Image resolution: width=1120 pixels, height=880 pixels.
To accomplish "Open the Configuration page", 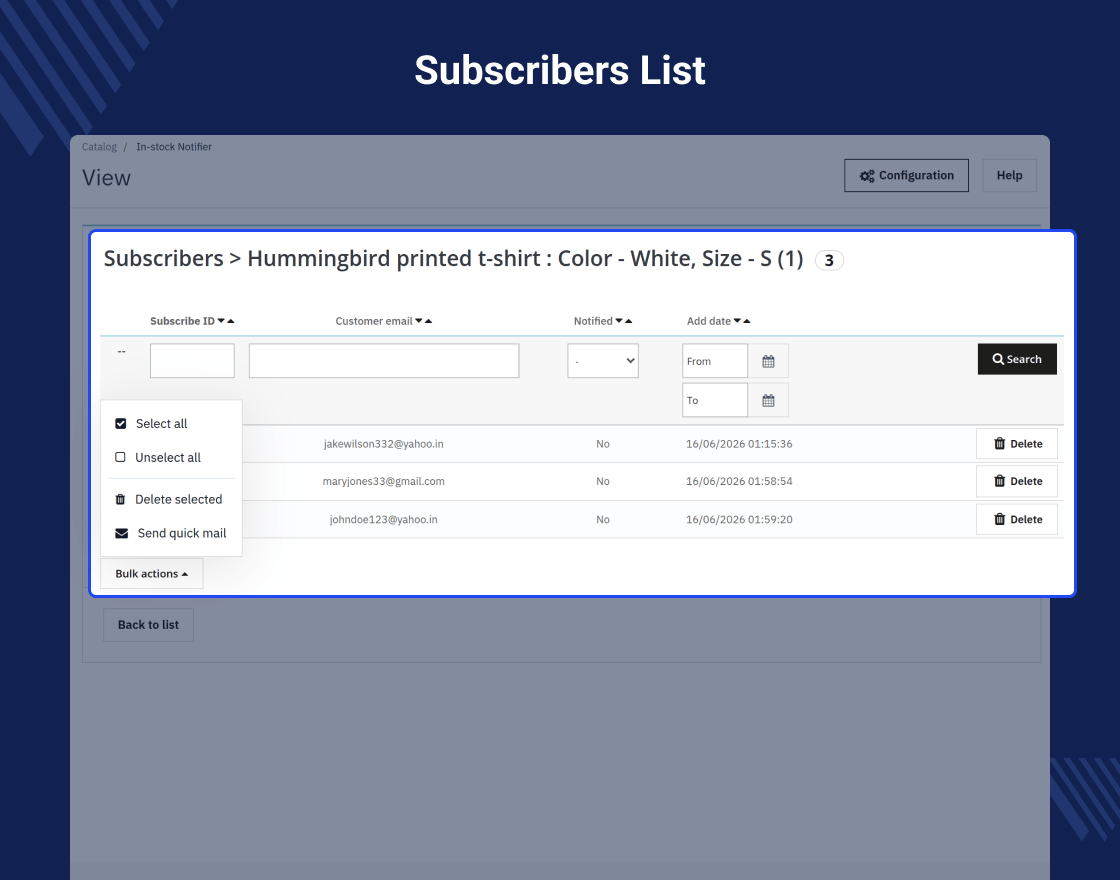I will point(906,176).
